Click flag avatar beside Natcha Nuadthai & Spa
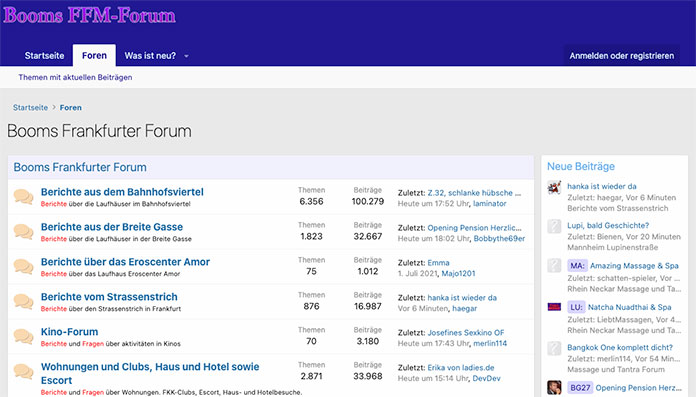Screen dimensions: 696x397 554,307
